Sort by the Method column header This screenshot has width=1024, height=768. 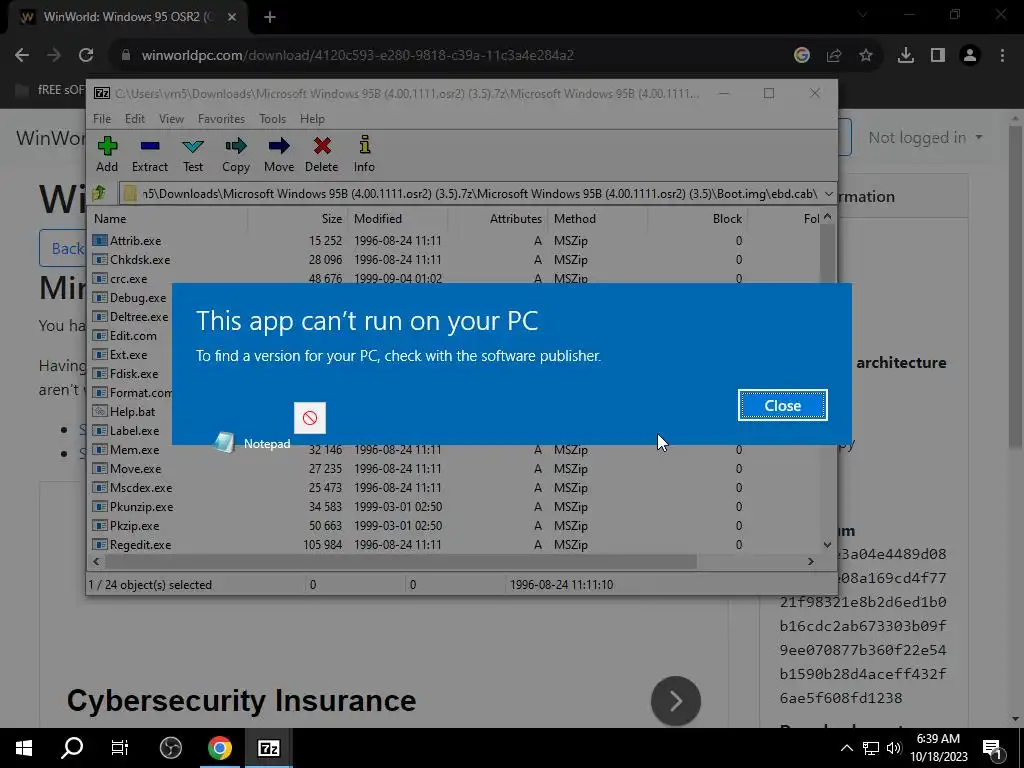tap(598, 219)
